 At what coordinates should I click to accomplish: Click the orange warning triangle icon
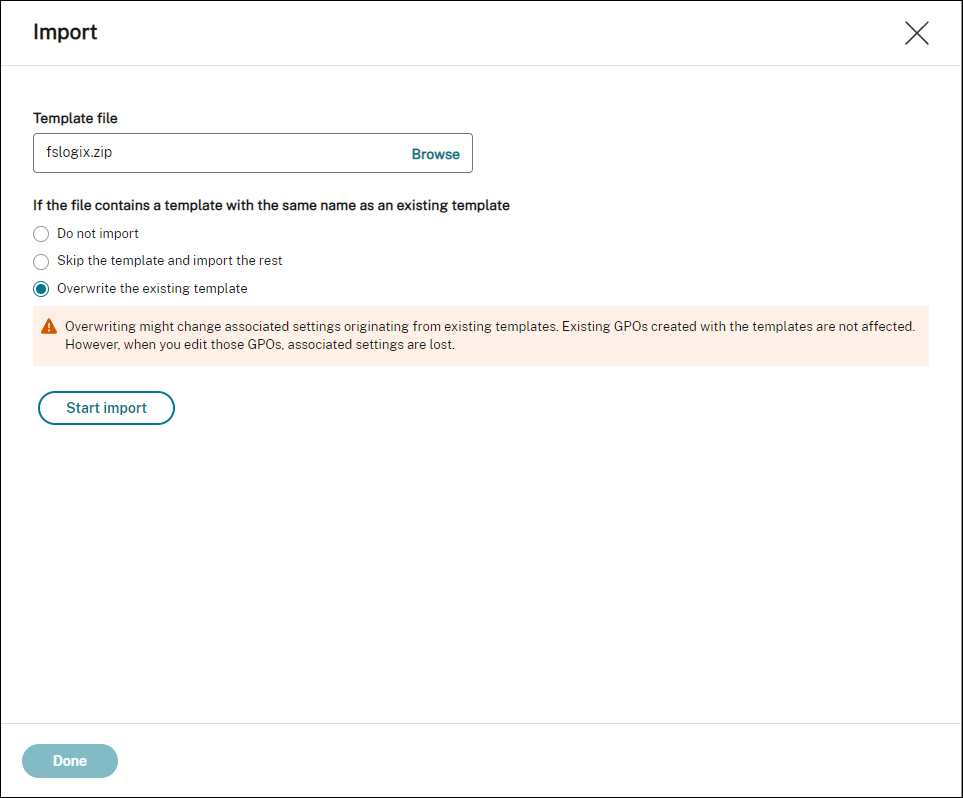click(49, 327)
